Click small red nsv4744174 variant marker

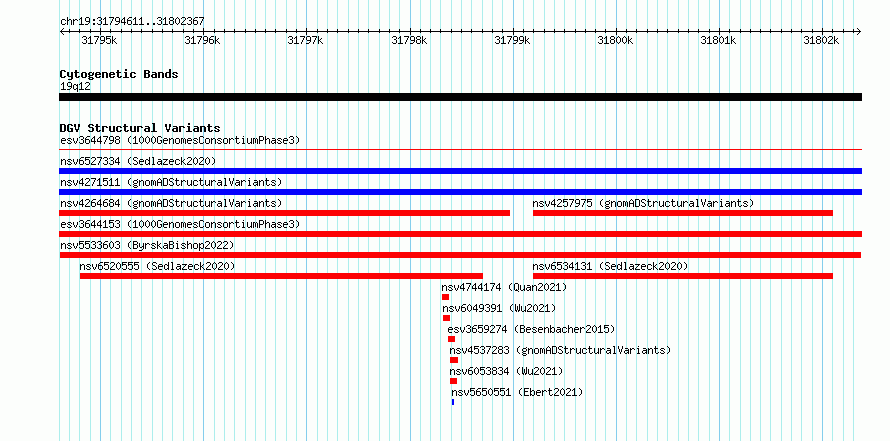pyautogui.click(x=446, y=297)
